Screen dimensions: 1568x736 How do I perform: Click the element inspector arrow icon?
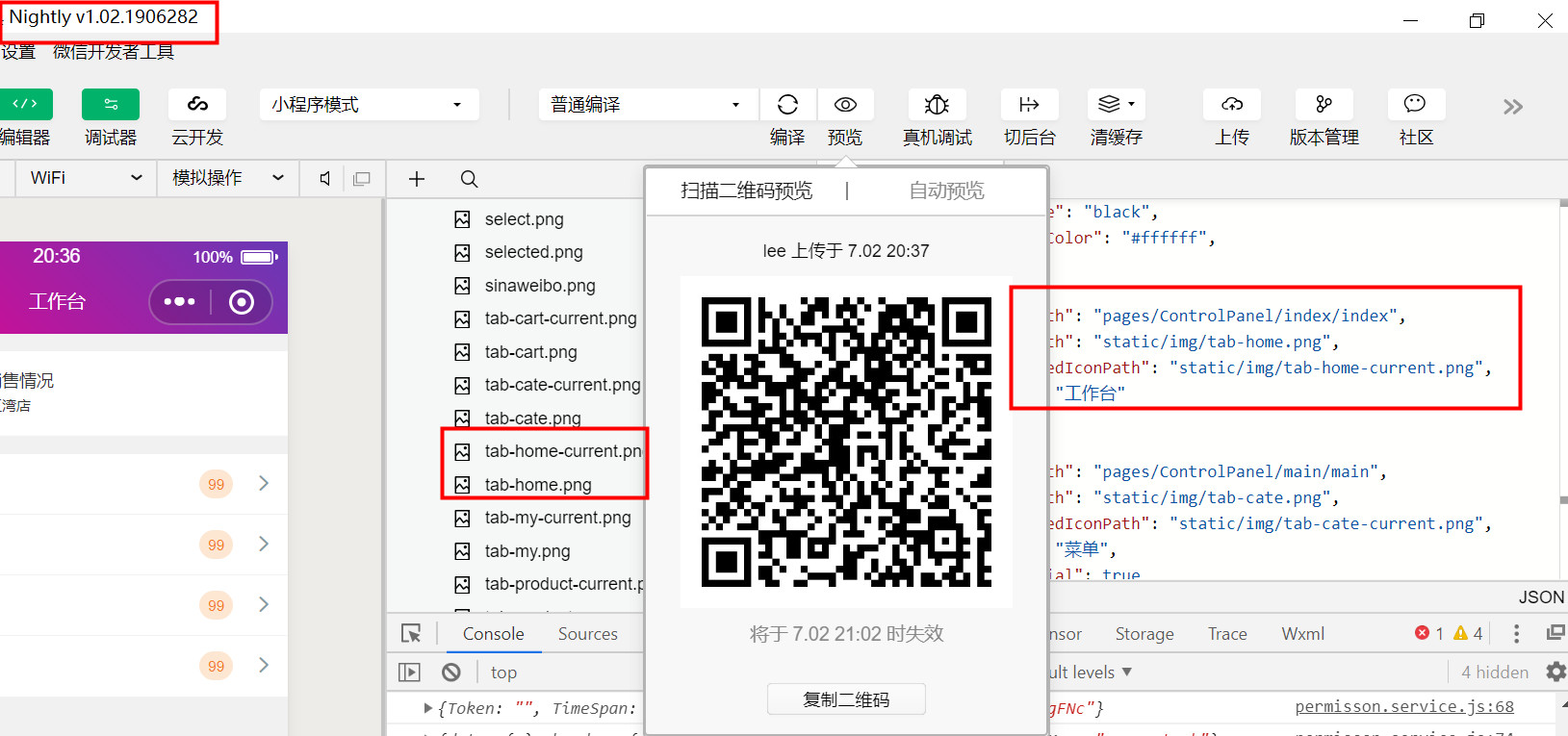pyautogui.click(x=412, y=633)
